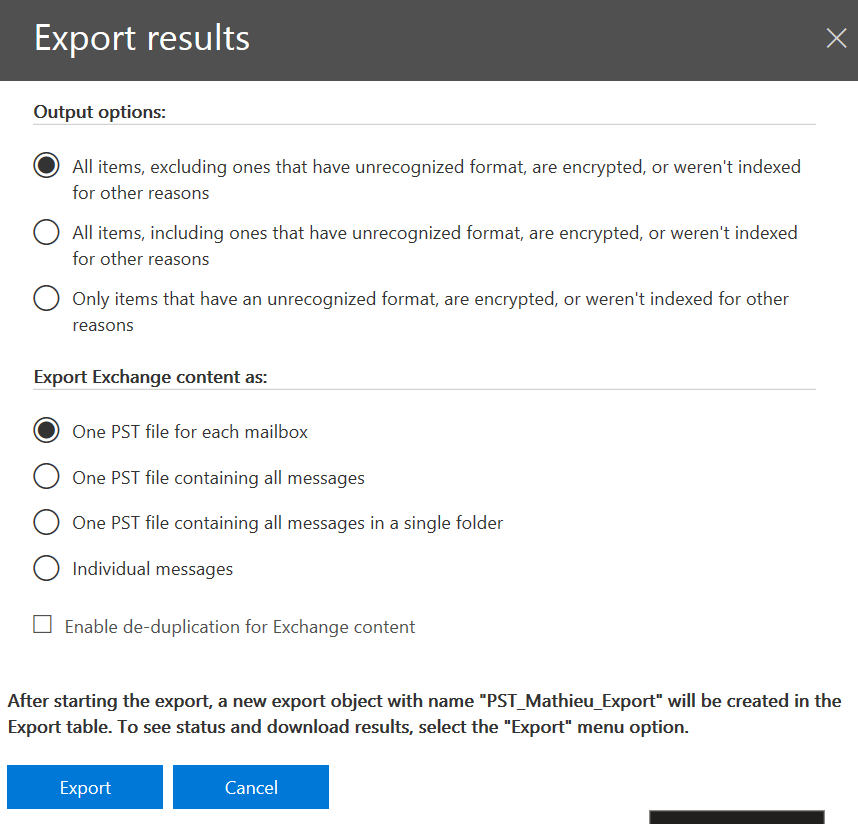Image resolution: width=858 pixels, height=824 pixels.
Task: Click the 'Export Exchange content as:' heading
Action: click(150, 378)
